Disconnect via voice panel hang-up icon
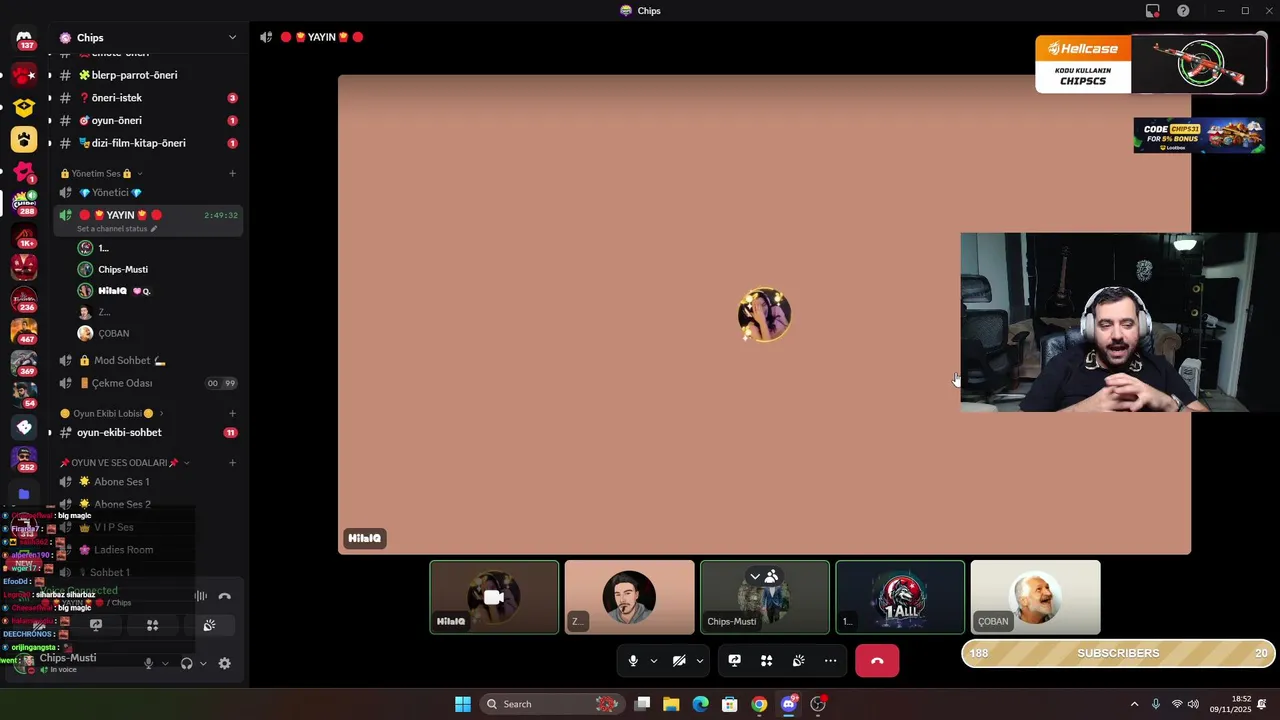The width and height of the screenshot is (1280, 720). click(x=225, y=596)
